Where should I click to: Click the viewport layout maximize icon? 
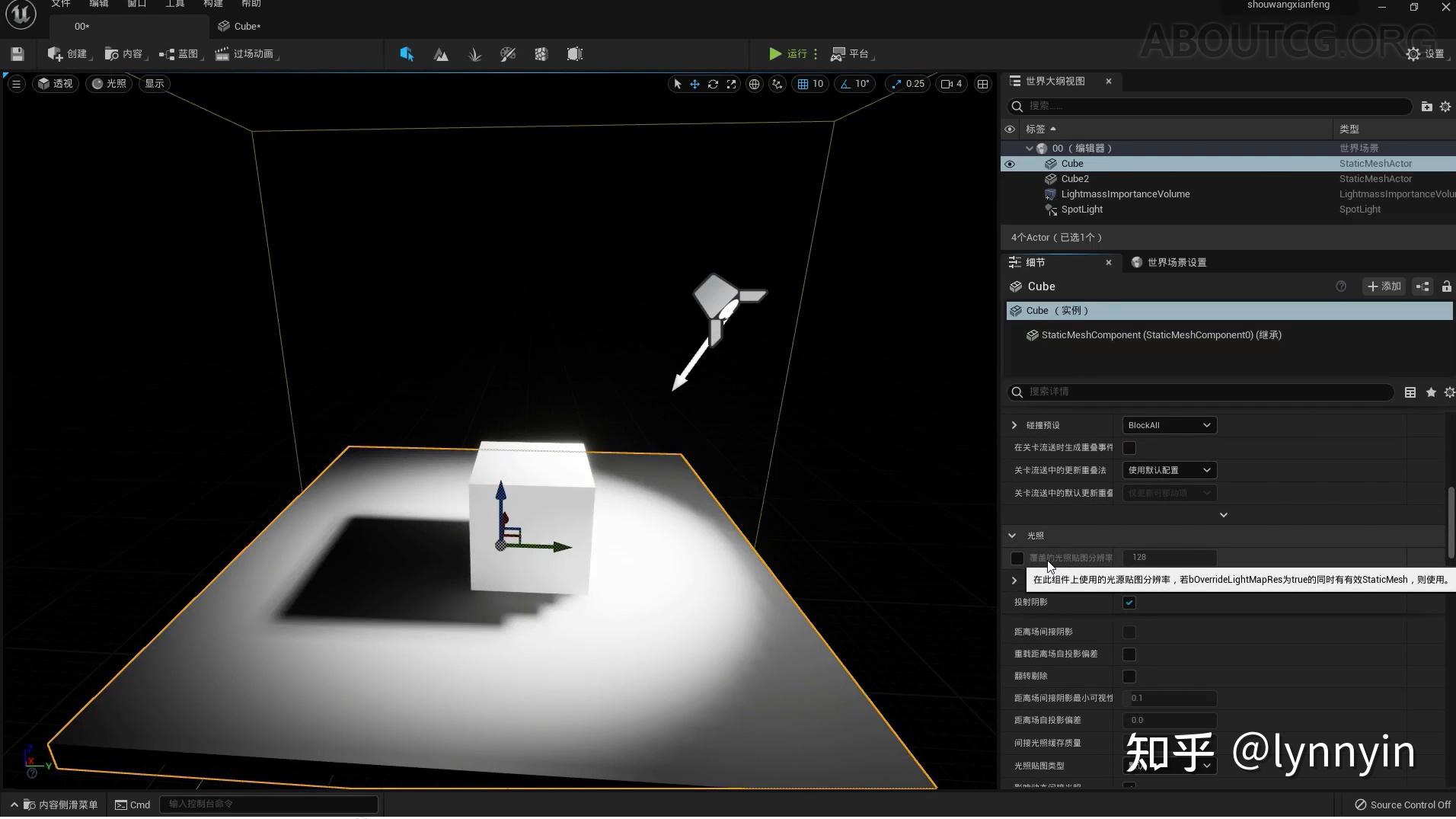[982, 84]
